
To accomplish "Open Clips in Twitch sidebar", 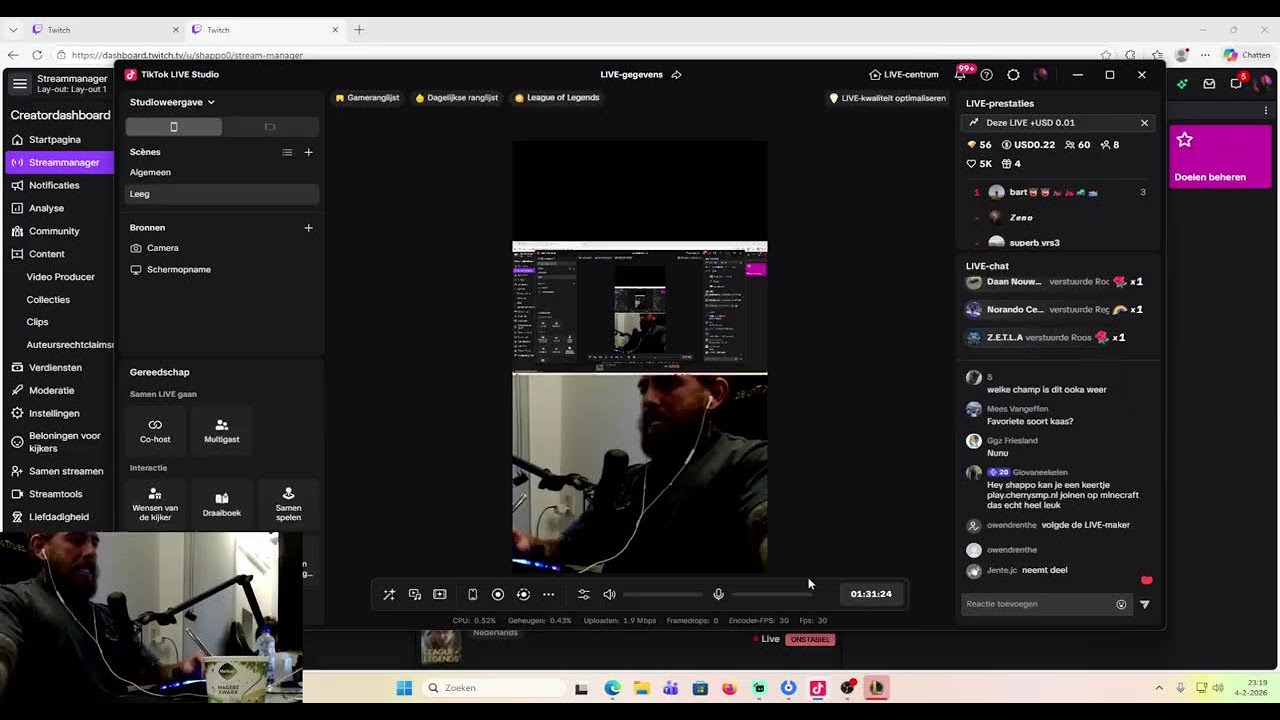I will click(37, 322).
